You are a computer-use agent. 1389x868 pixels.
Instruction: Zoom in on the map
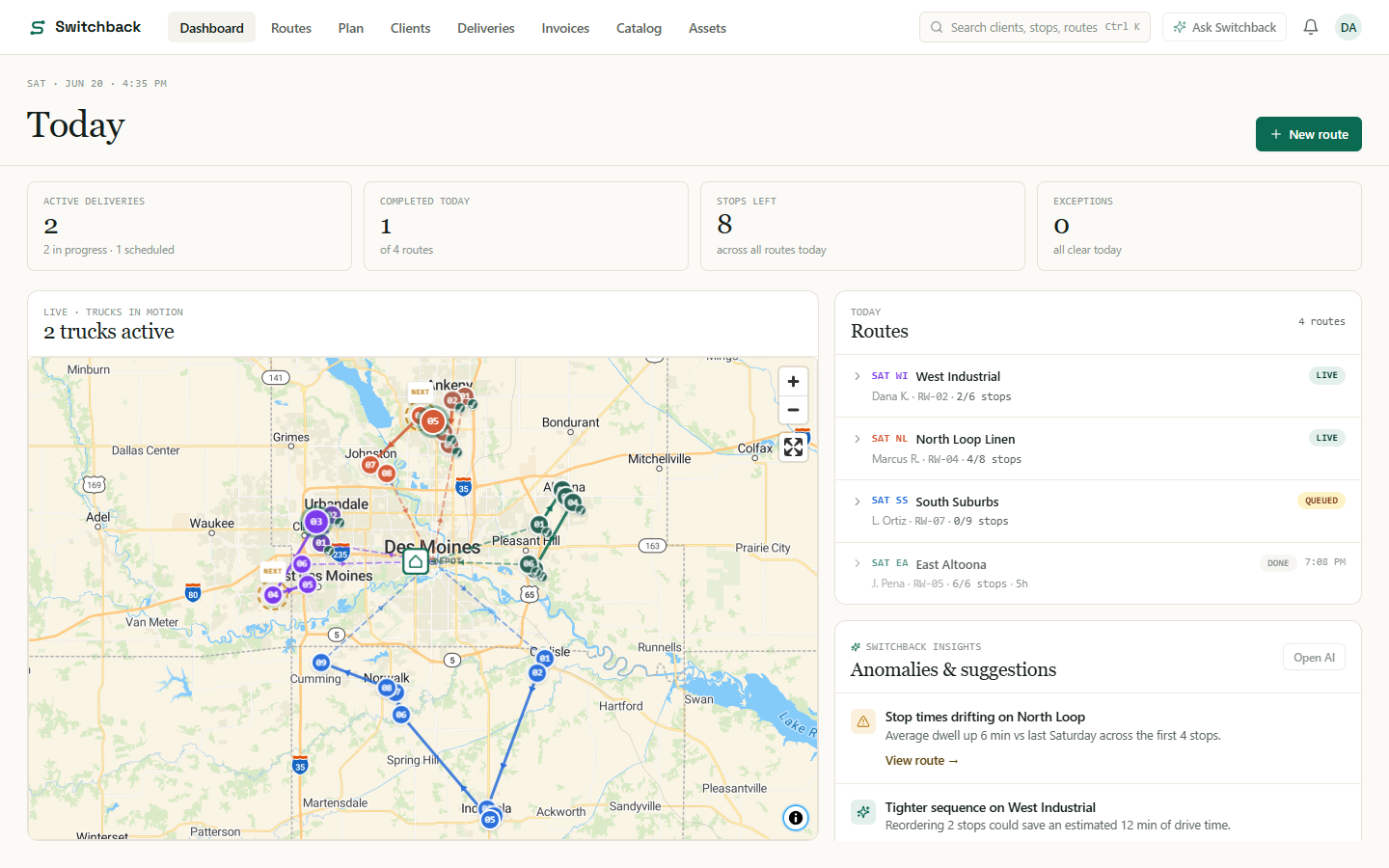point(793,382)
